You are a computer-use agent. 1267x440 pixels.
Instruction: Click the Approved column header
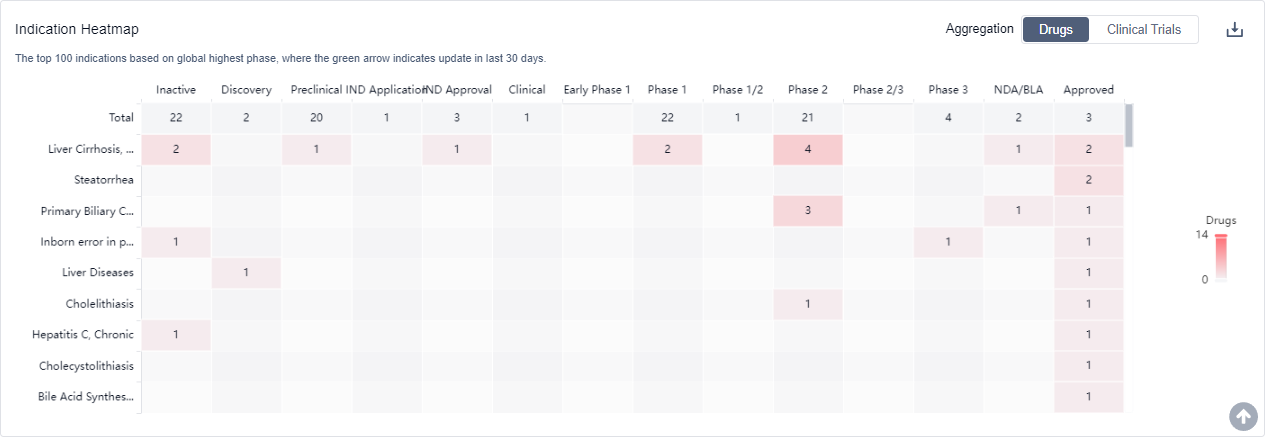1088,90
